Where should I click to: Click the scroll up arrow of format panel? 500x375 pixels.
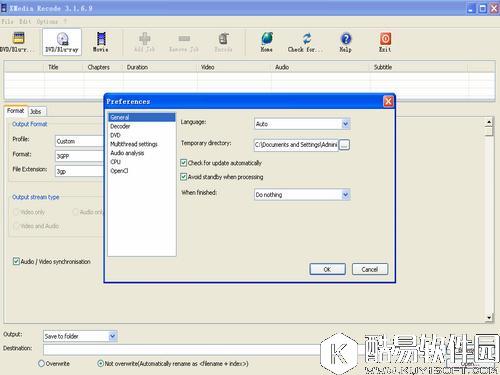pos(489,122)
